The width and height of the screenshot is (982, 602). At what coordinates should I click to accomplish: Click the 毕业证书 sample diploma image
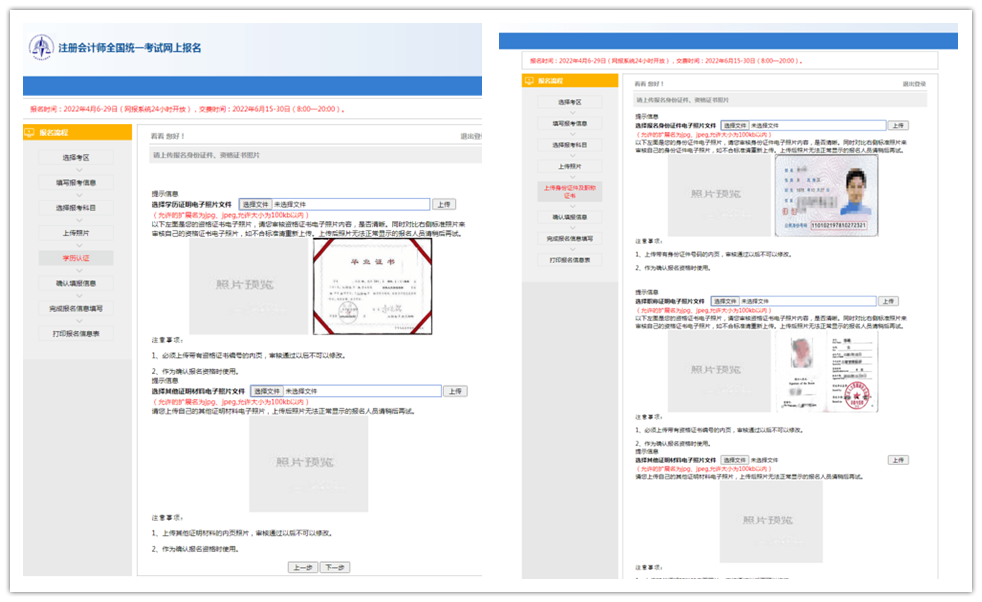373,285
